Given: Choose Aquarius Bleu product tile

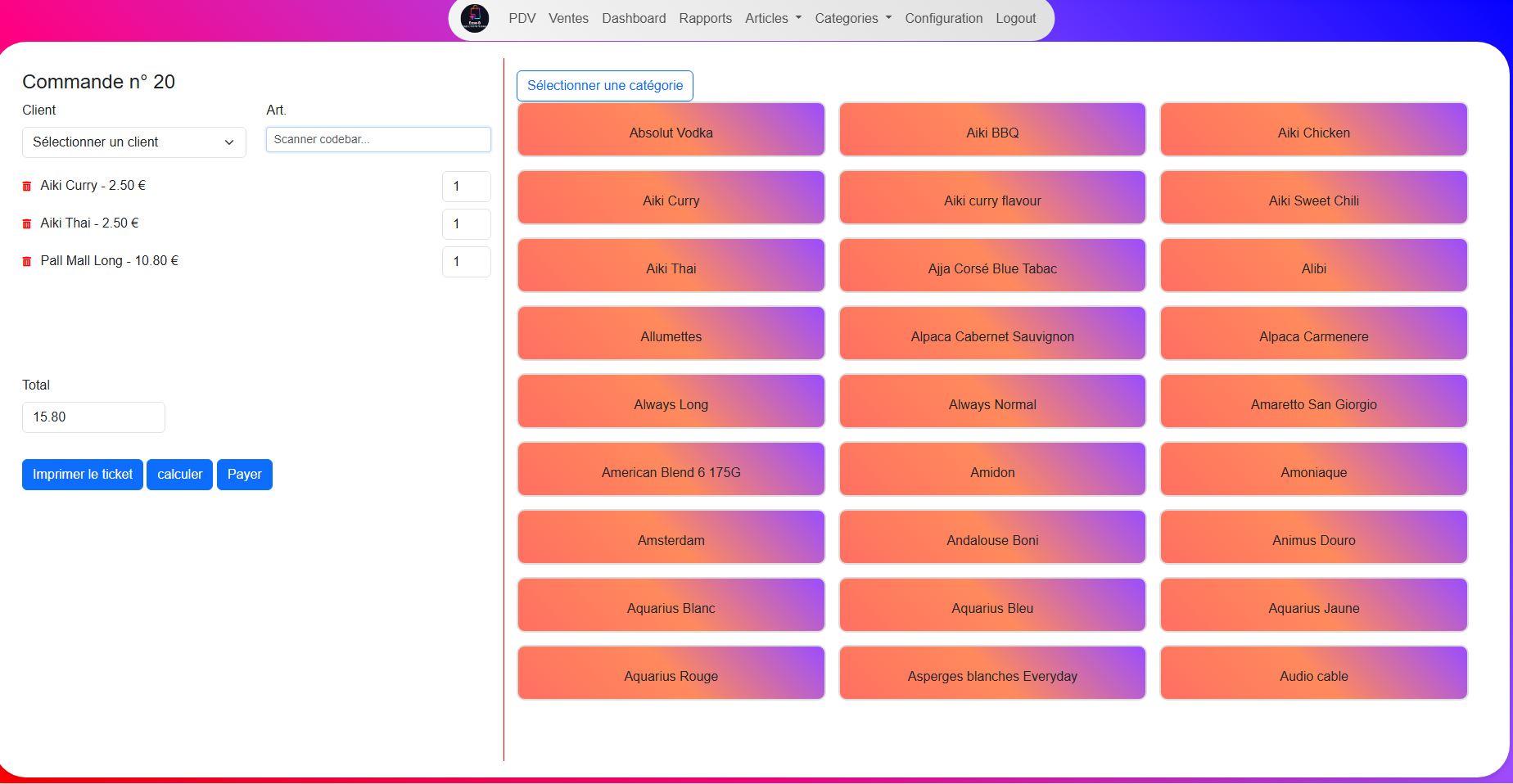Looking at the screenshot, I should (x=992, y=605).
